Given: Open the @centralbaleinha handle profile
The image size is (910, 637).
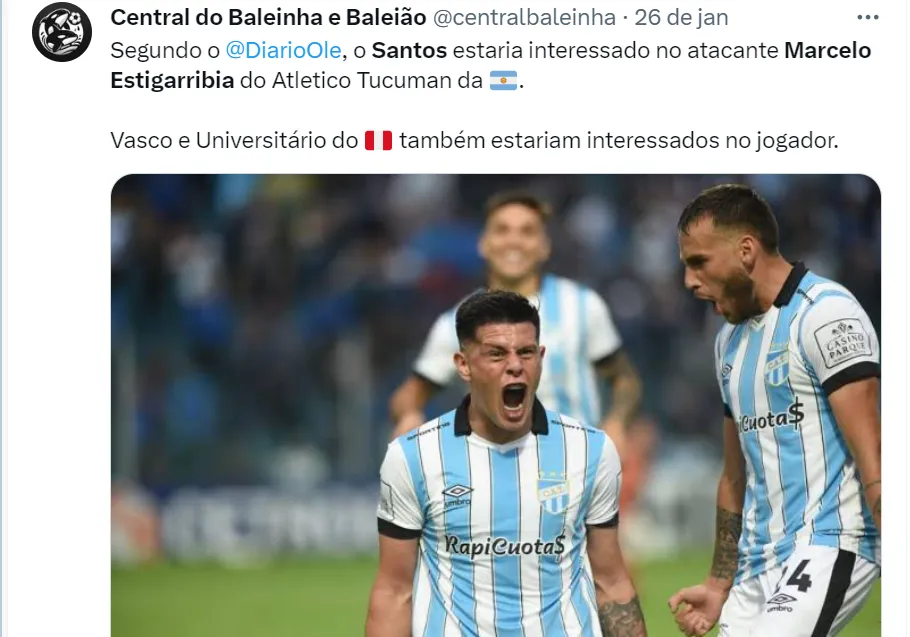Looking at the screenshot, I should click(525, 17).
